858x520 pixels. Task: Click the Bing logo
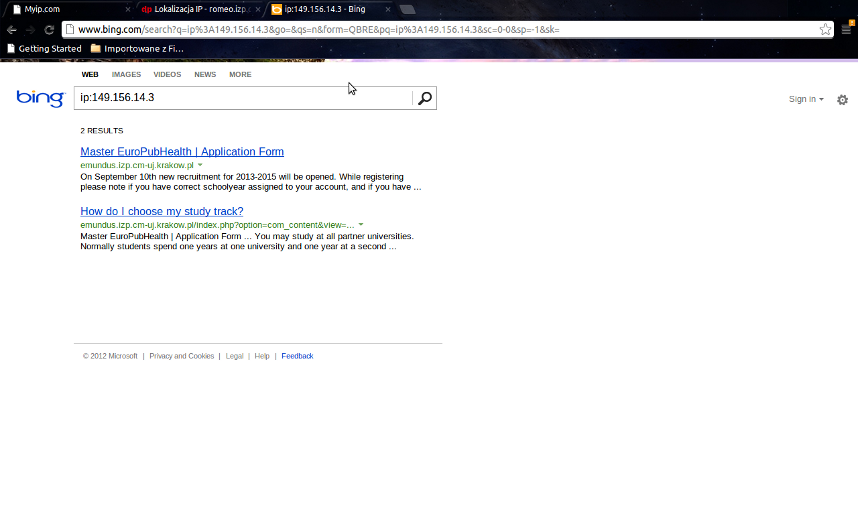41,98
